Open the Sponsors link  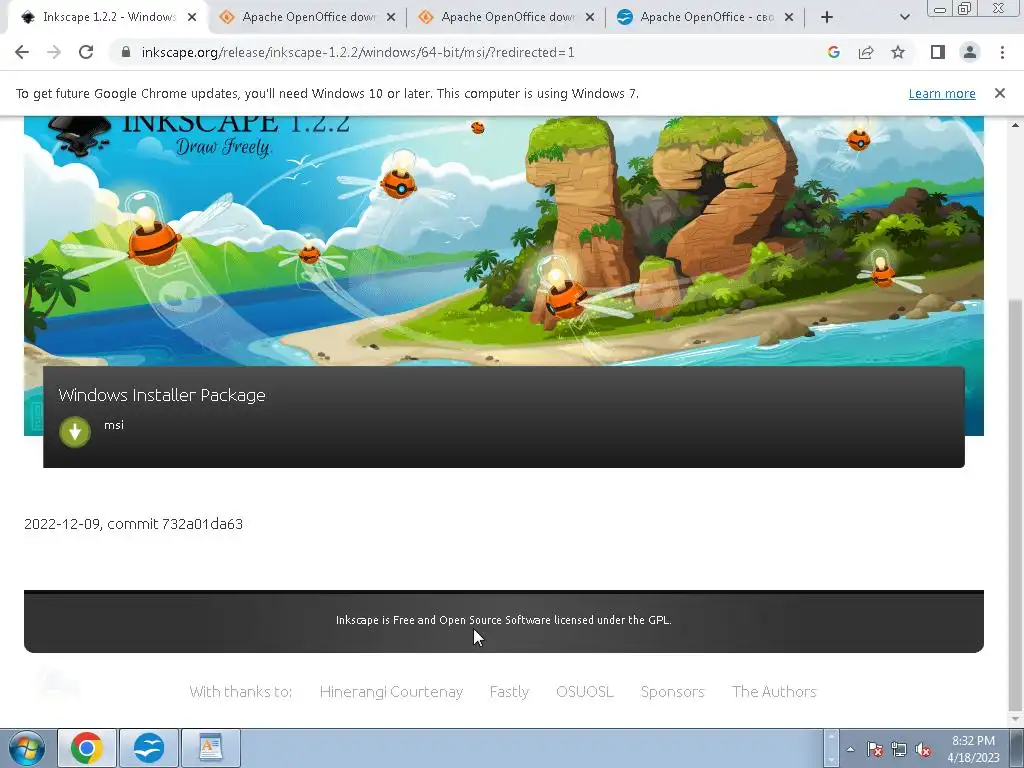[x=673, y=692]
